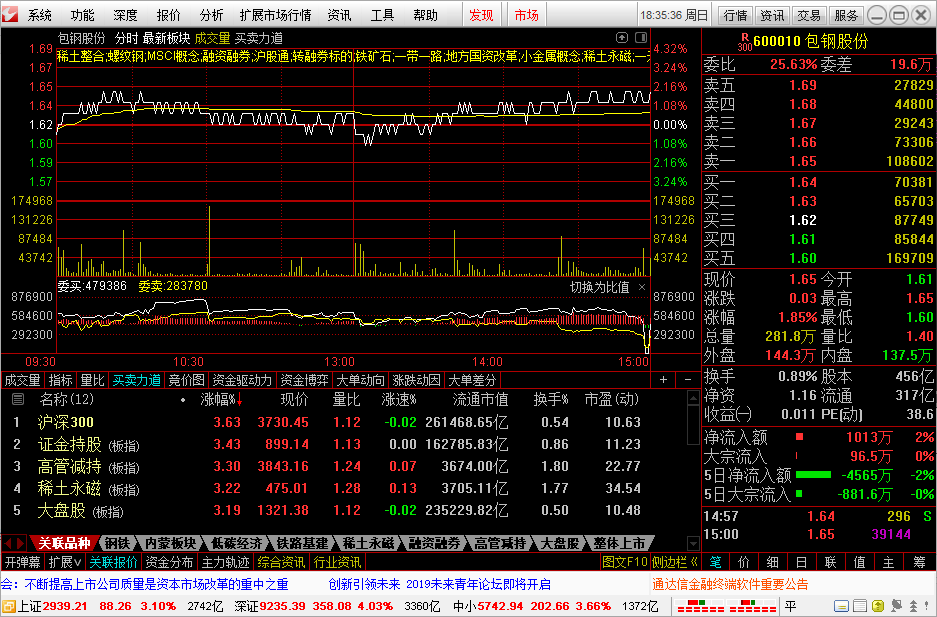Viewport: 937px width, 617px height.
Task: Click the red app logo icon
Action: 10,14
